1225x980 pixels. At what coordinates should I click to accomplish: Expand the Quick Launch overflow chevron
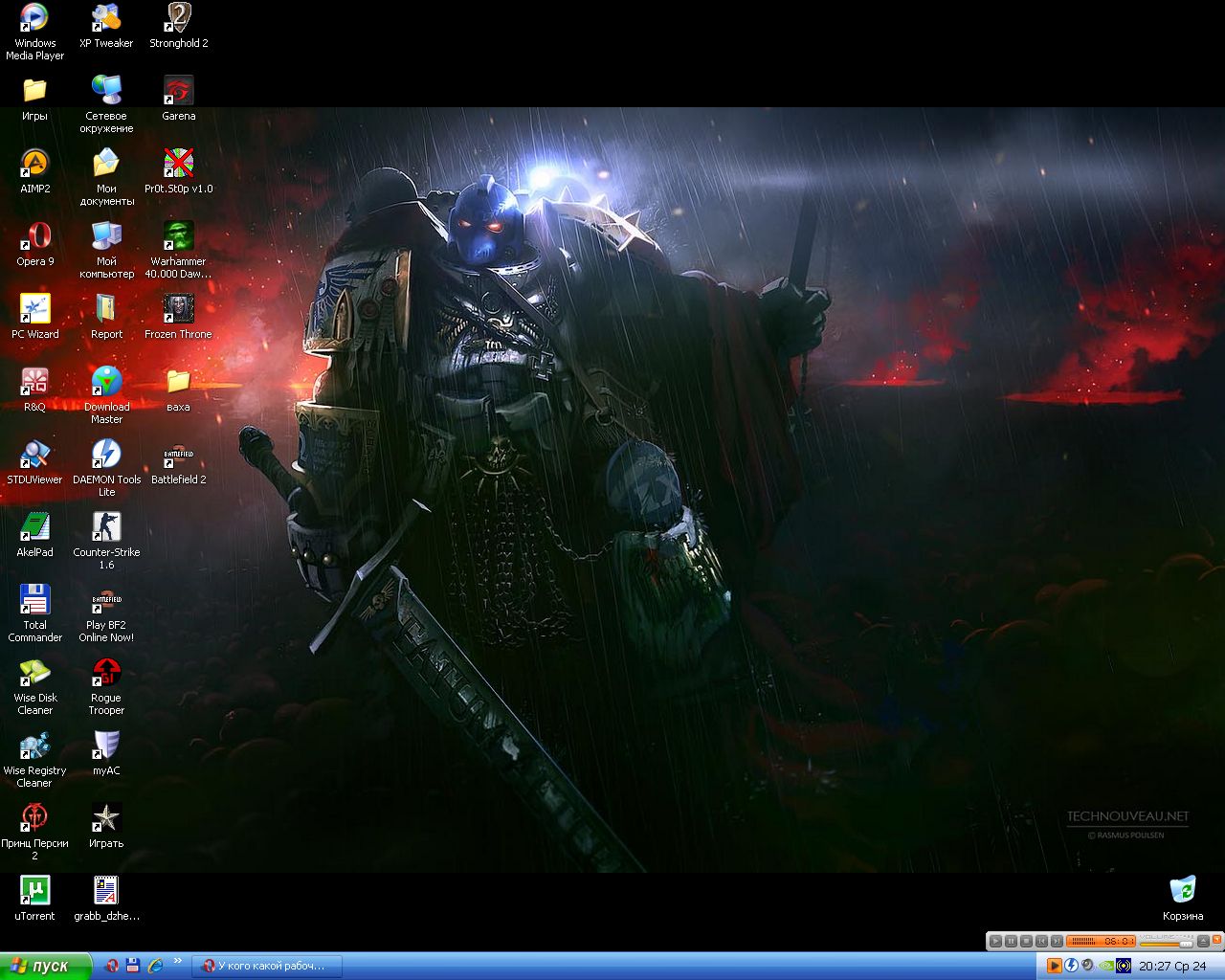[x=177, y=961]
